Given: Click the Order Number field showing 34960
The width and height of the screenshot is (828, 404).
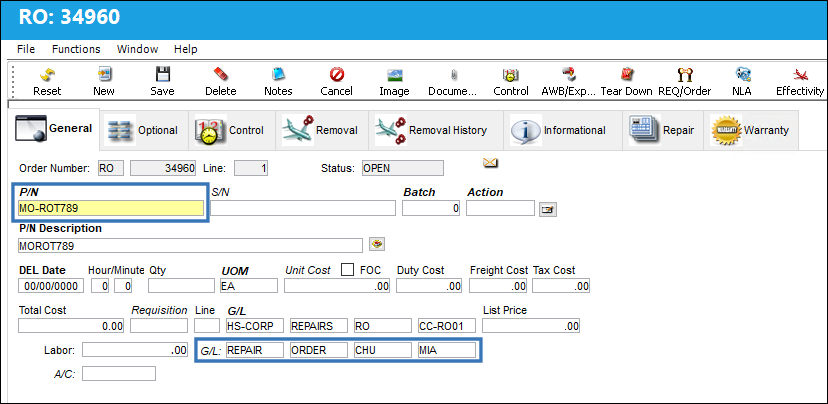Looking at the screenshot, I should click(164, 168).
